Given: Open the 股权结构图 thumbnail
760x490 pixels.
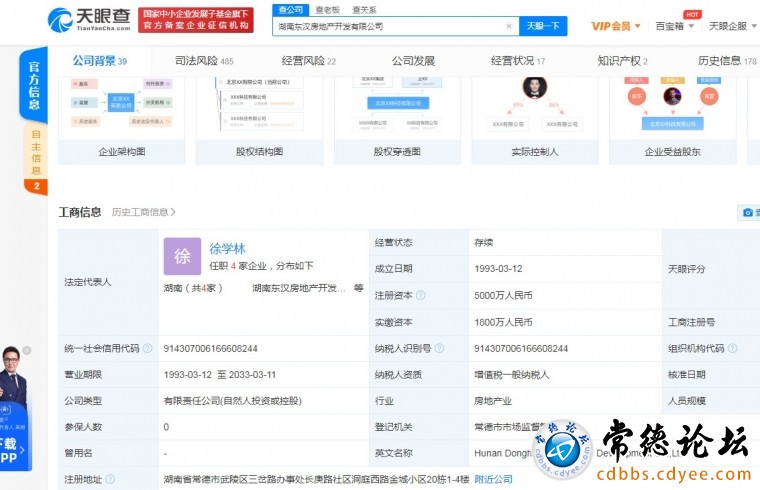Looking at the screenshot, I should tap(259, 120).
